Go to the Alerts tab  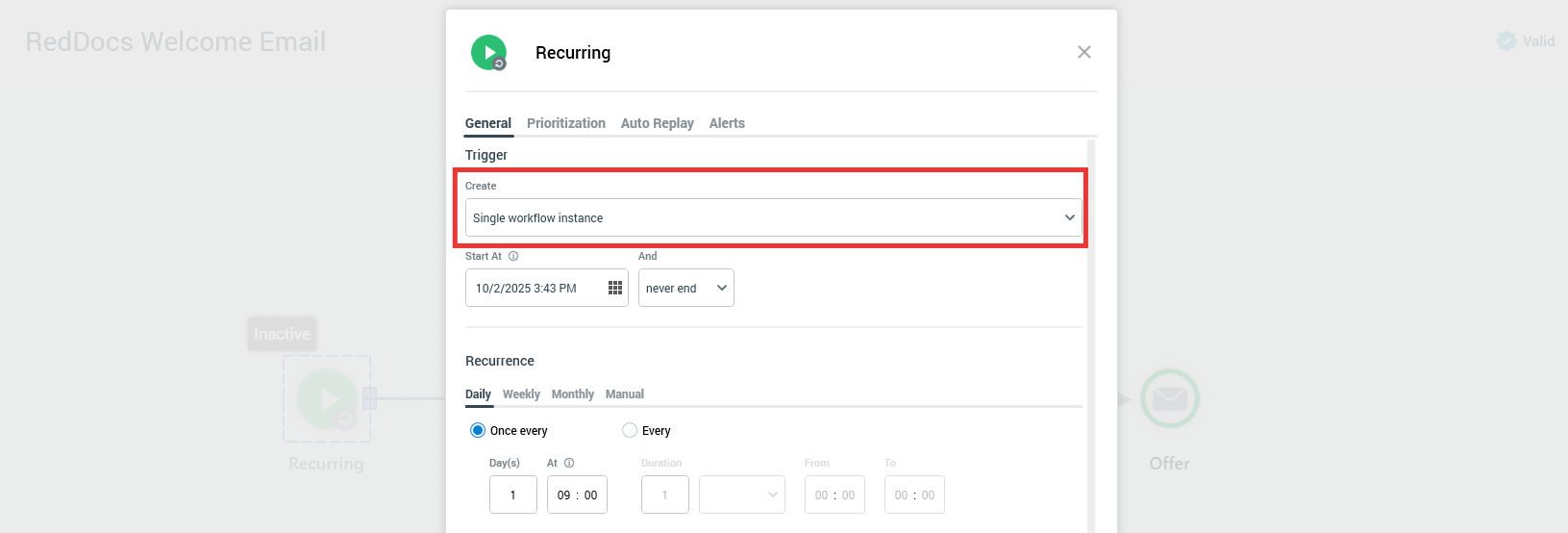tap(727, 123)
